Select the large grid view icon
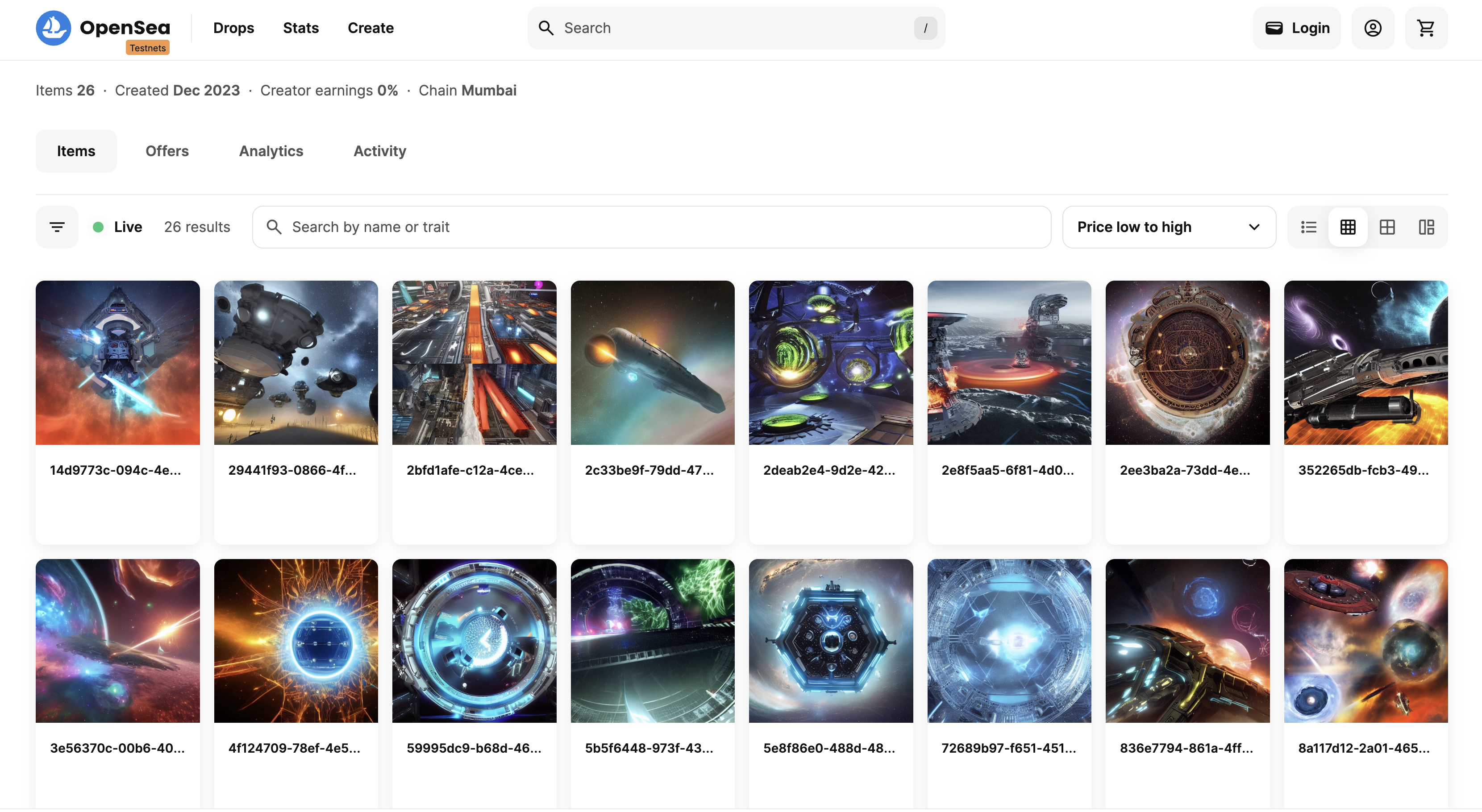 pos(1386,227)
